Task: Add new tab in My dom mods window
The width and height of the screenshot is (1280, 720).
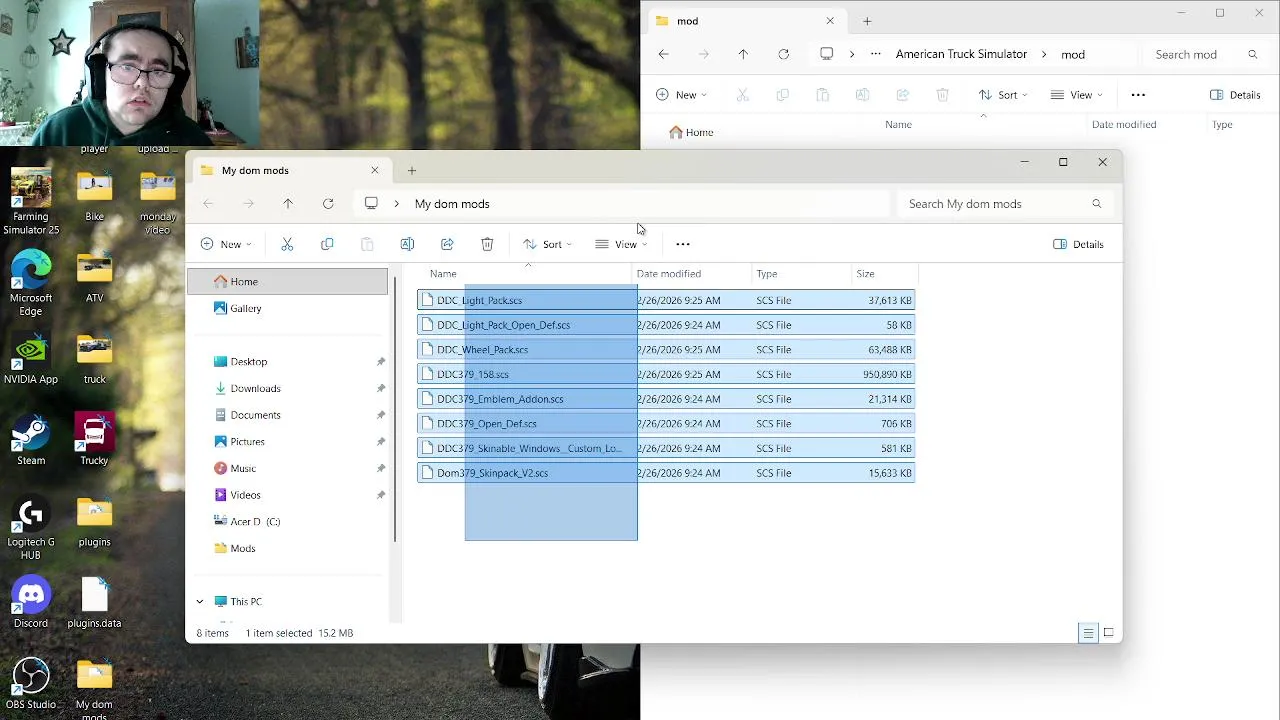Action: coord(411,170)
